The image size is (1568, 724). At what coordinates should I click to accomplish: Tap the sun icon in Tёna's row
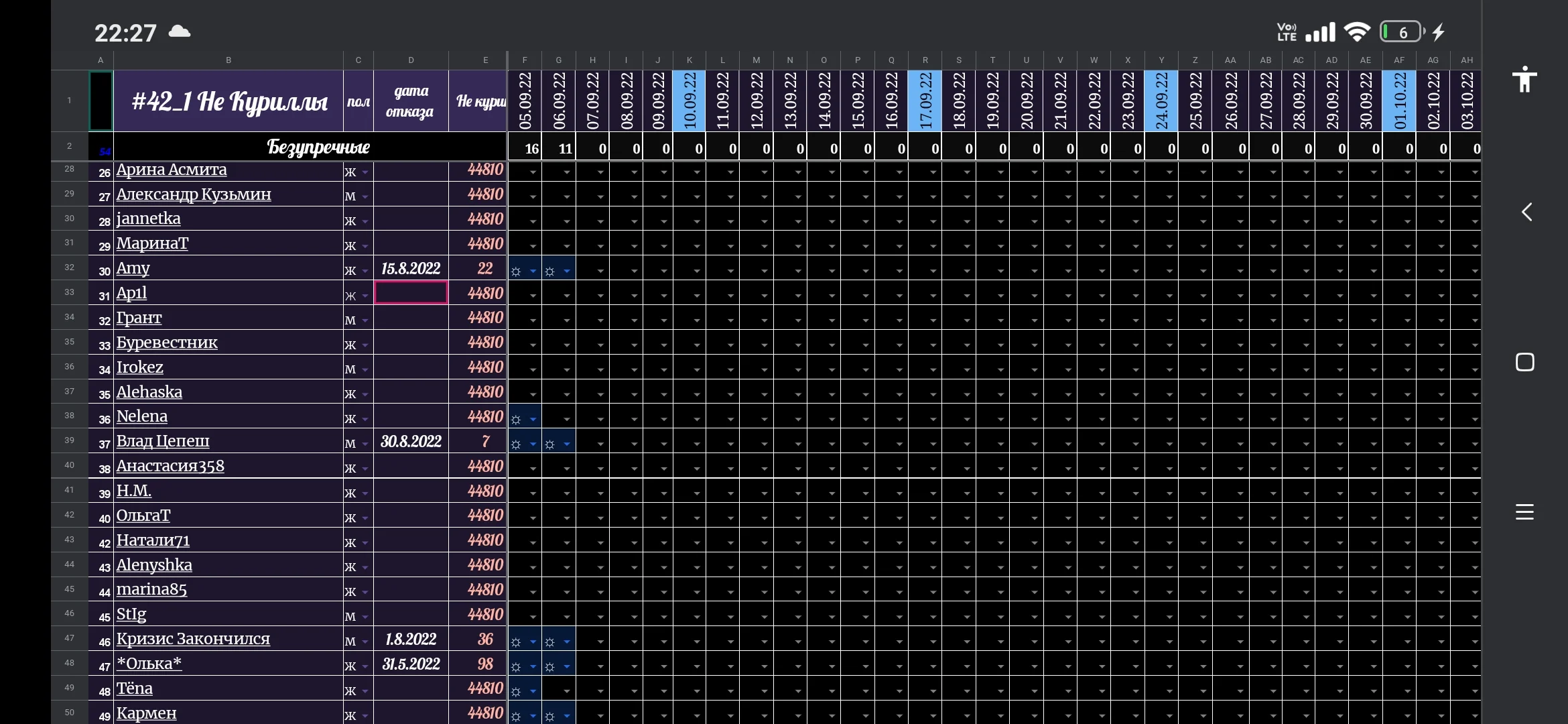(516, 690)
